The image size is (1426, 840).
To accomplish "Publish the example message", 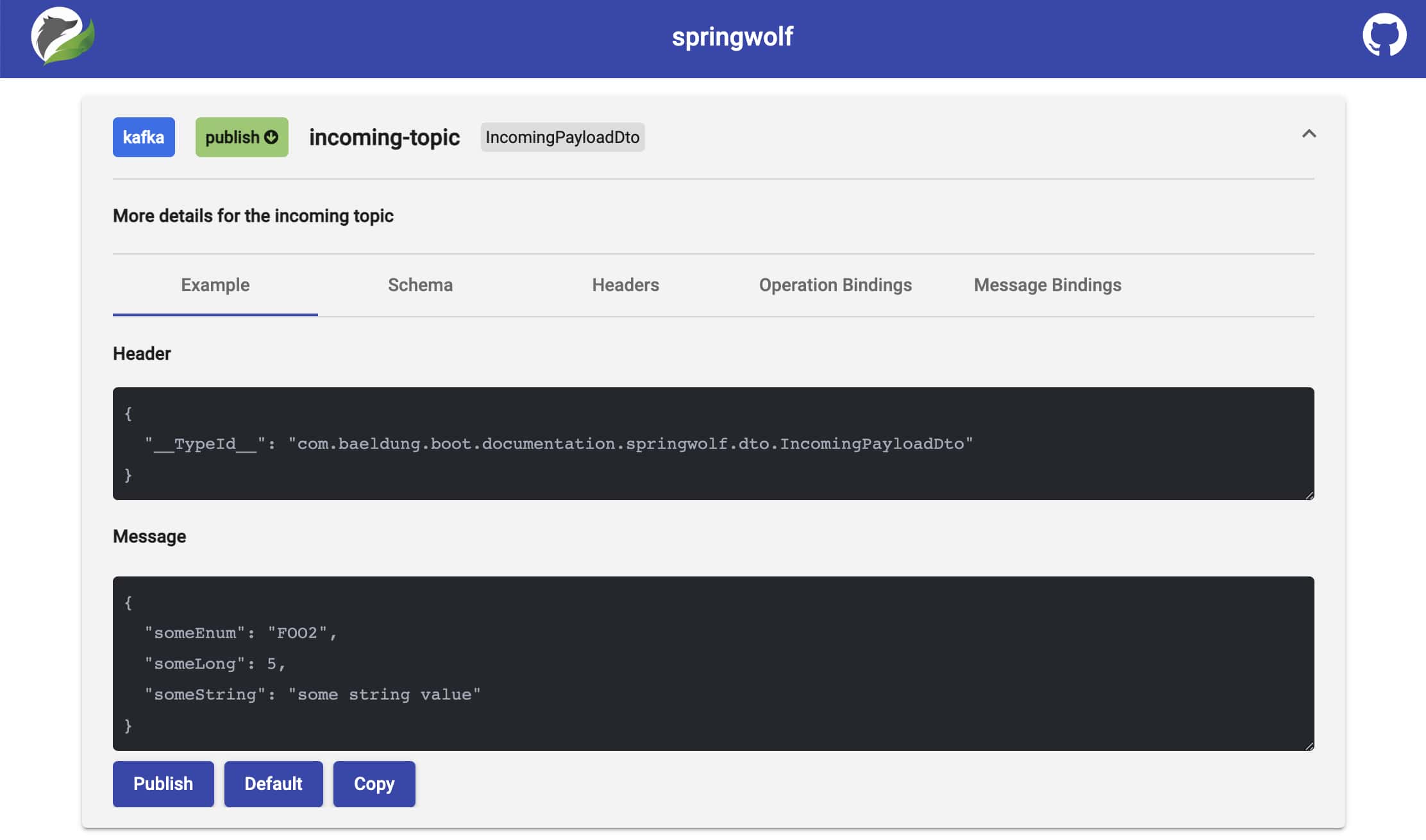I will (164, 784).
